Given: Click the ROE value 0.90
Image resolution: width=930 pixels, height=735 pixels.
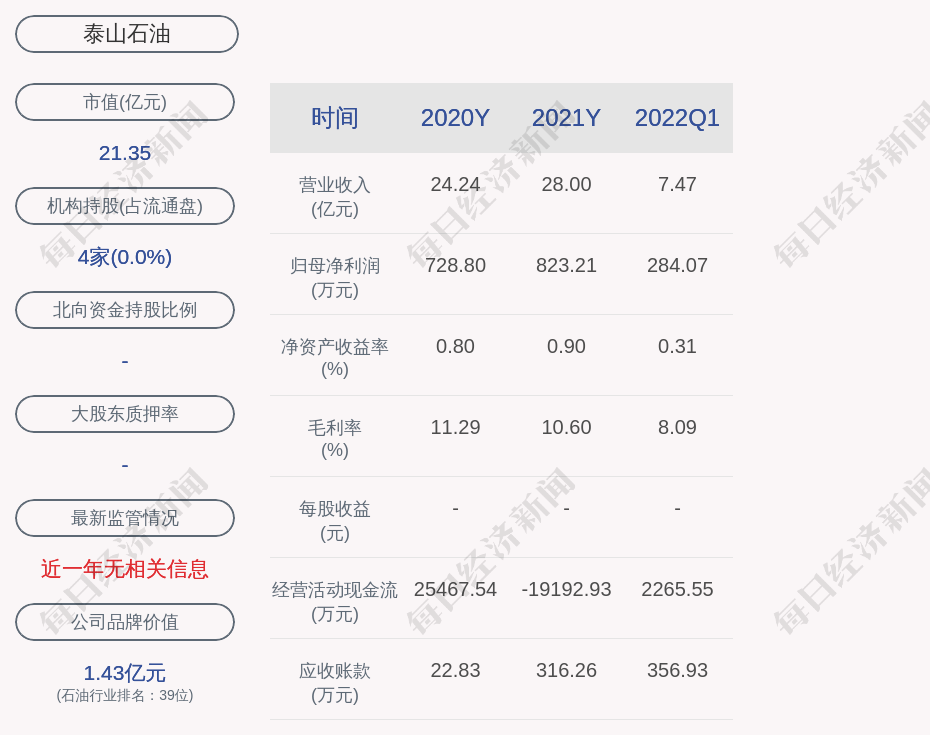Looking at the screenshot, I should pyautogui.click(x=566, y=346).
